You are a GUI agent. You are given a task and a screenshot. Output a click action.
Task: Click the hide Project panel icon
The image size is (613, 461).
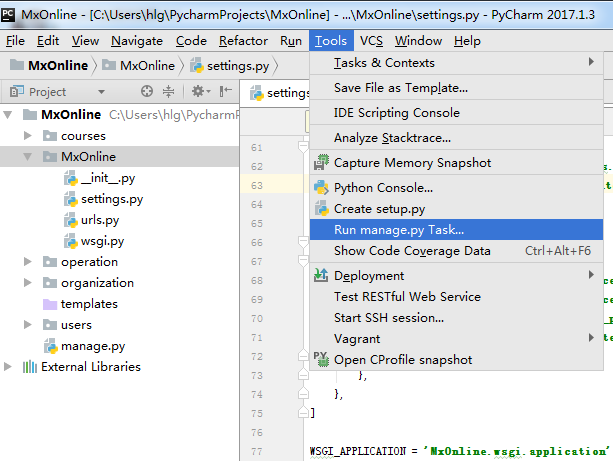(226, 91)
